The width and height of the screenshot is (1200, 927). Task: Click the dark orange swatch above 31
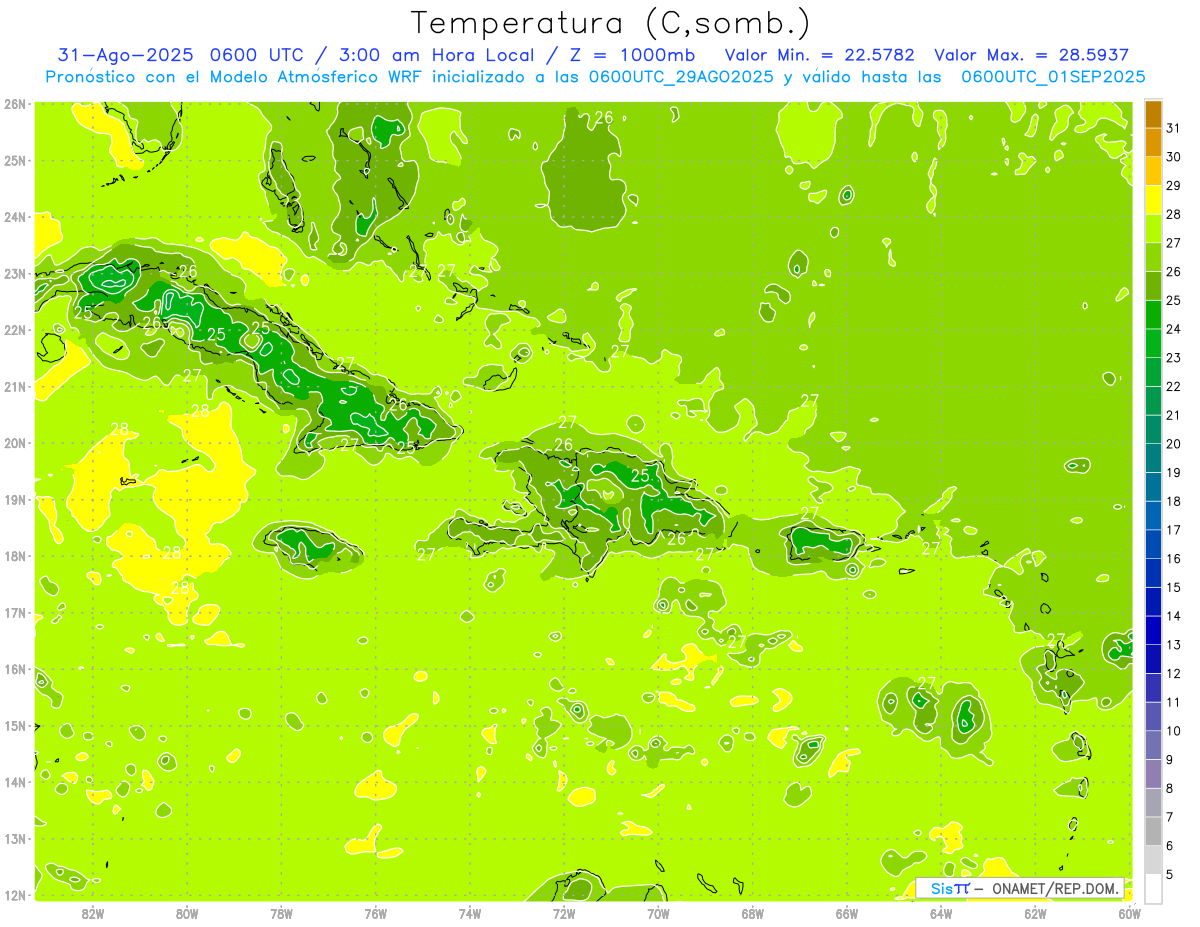[x=1153, y=114]
